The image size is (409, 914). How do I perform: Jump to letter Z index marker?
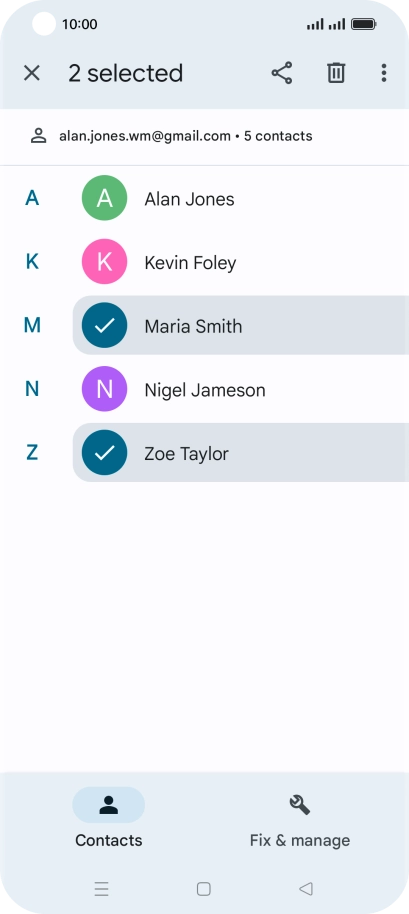[32, 452]
